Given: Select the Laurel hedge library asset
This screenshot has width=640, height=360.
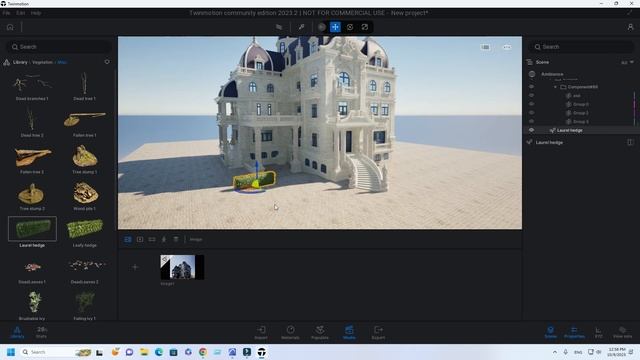Looking at the screenshot, I should (x=32, y=232).
